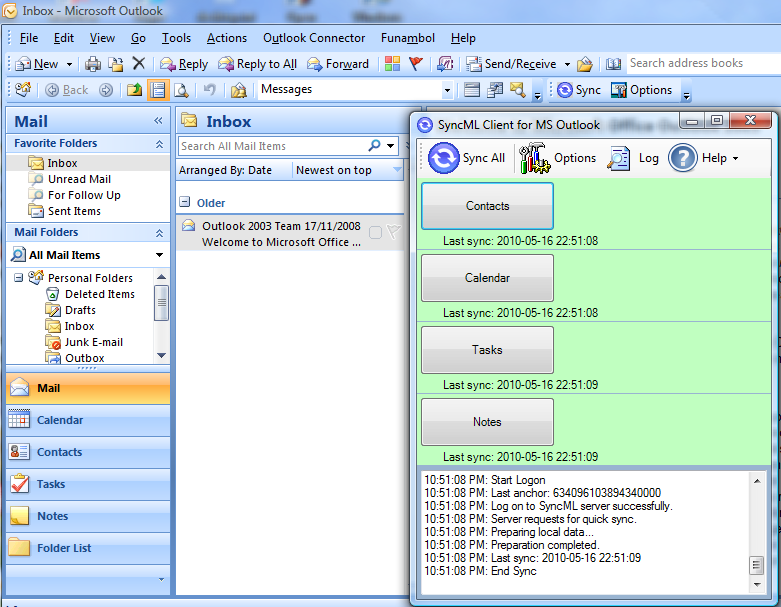
Task: Open the Log viewer icon
Action: click(x=620, y=158)
